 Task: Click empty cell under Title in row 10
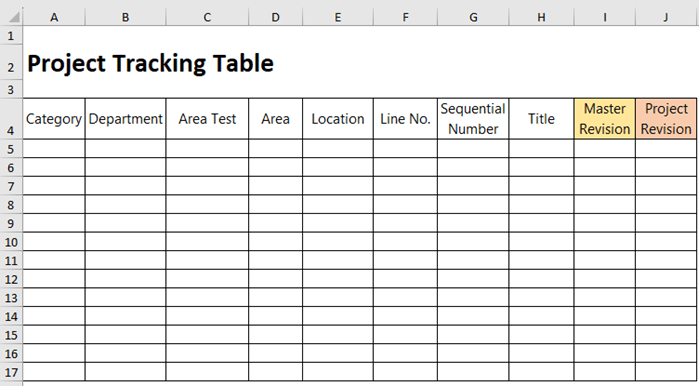coord(541,242)
